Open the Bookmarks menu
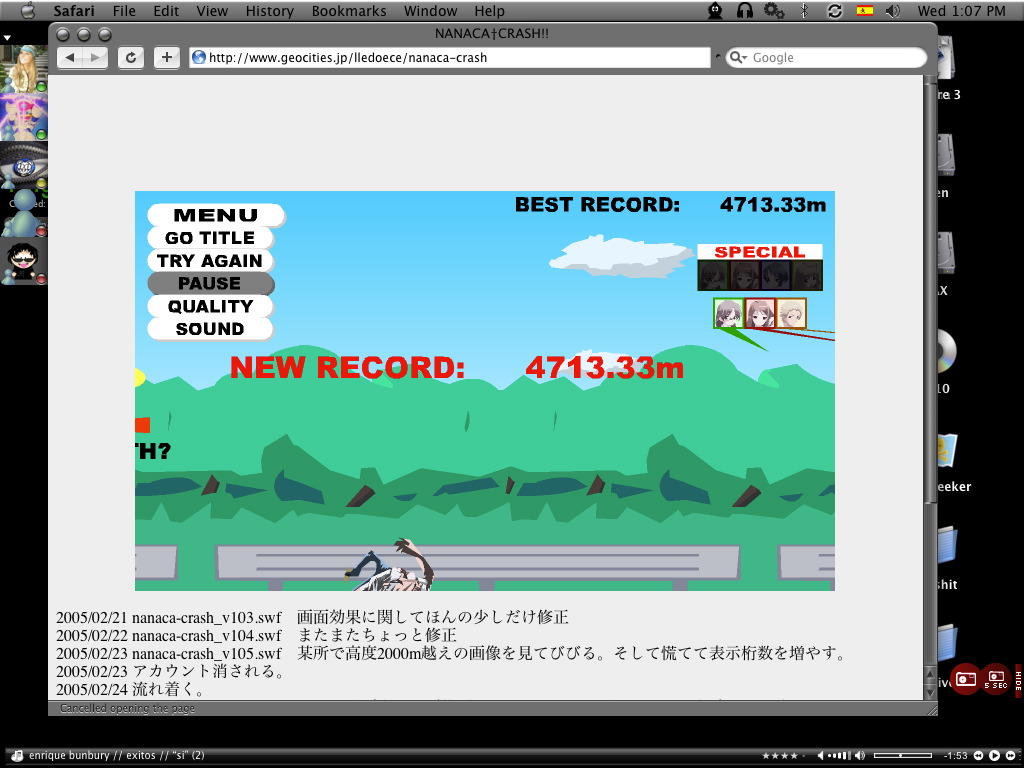This screenshot has width=1024, height=768. [349, 11]
